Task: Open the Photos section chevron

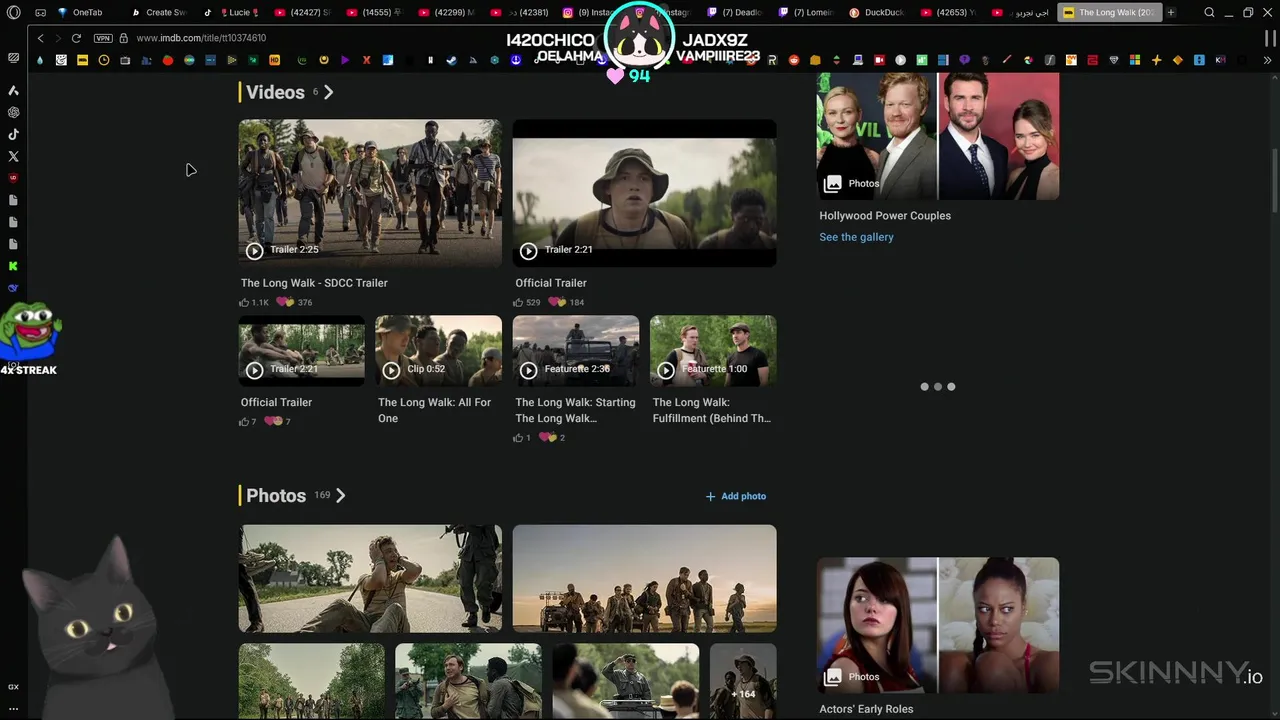Action: tap(340, 496)
